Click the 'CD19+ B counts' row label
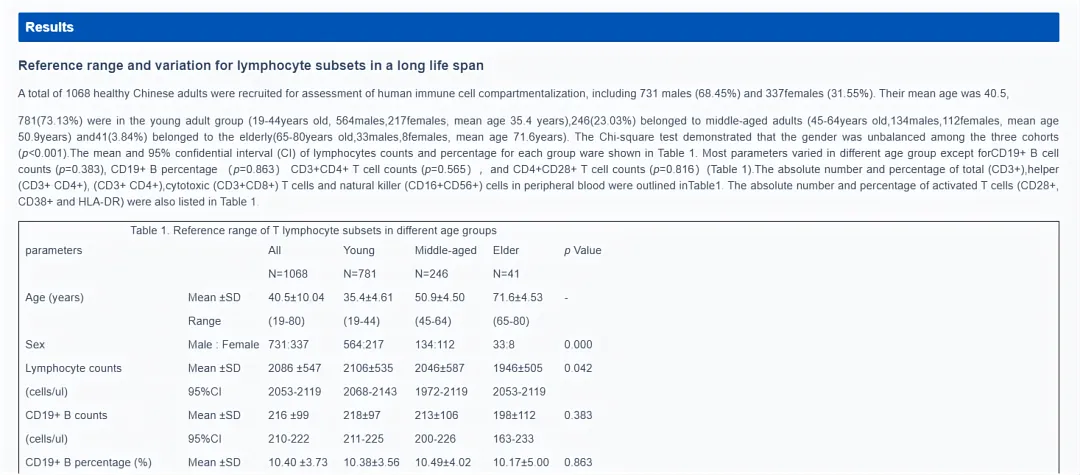Image resolution: width=1080 pixels, height=475 pixels. (x=66, y=415)
